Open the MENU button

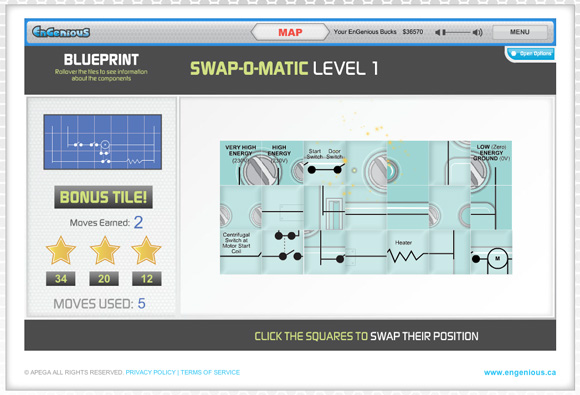(520, 32)
